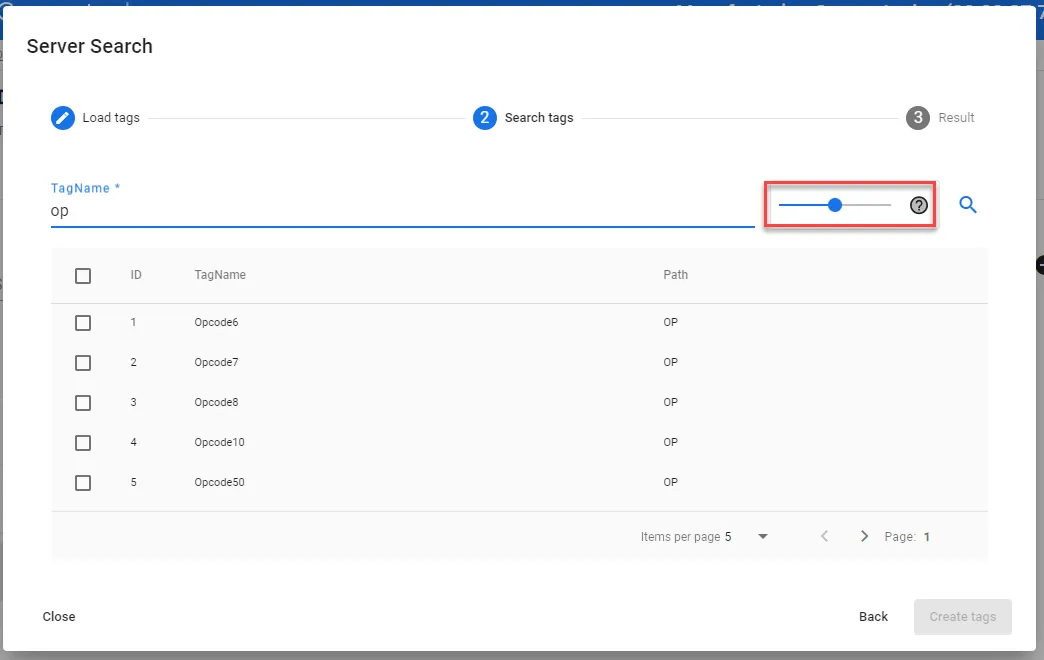Image resolution: width=1044 pixels, height=660 pixels.
Task: Click the OP path in Opcode50 row
Action: click(670, 482)
